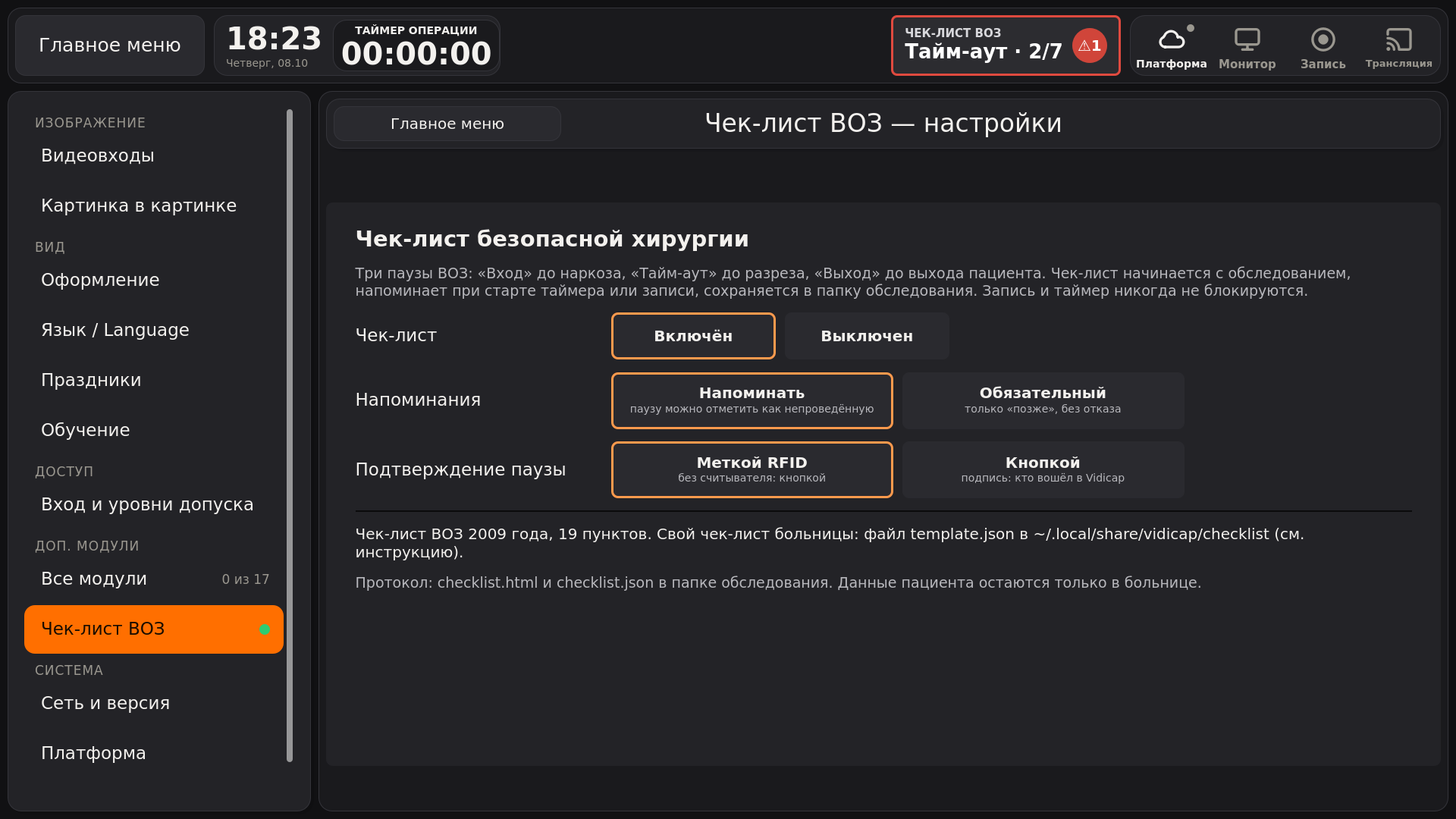Screen dimensions: 1456x819
Task: Click the green status dot on Чек-лист ВОЗ
Action: tap(265, 629)
